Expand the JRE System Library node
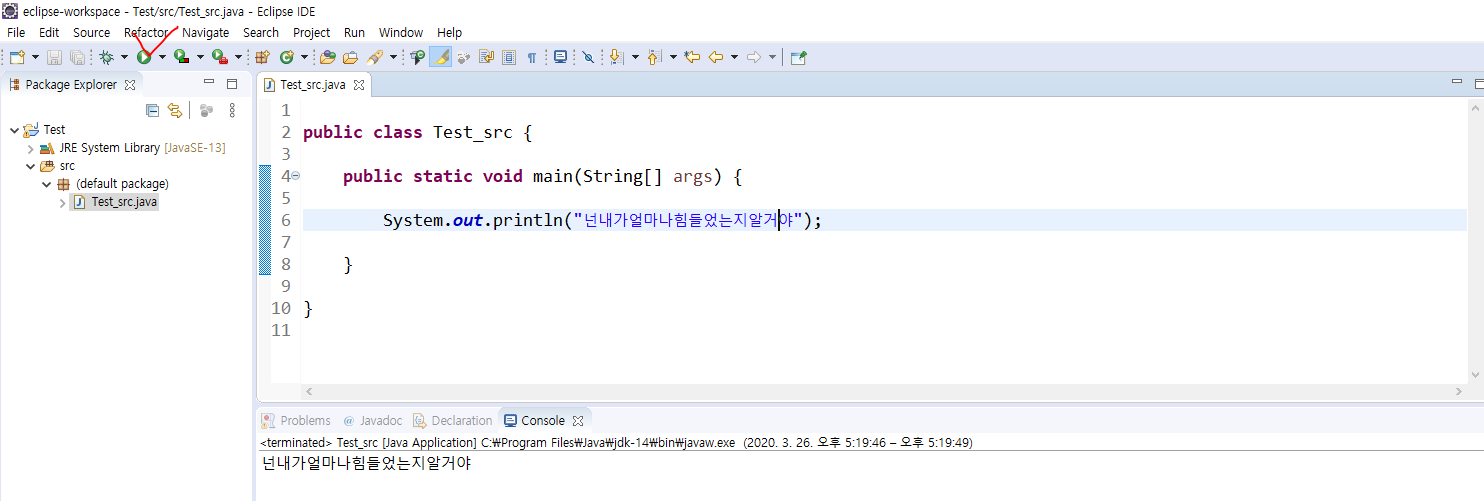This screenshot has width=1484, height=501. [31, 148]
